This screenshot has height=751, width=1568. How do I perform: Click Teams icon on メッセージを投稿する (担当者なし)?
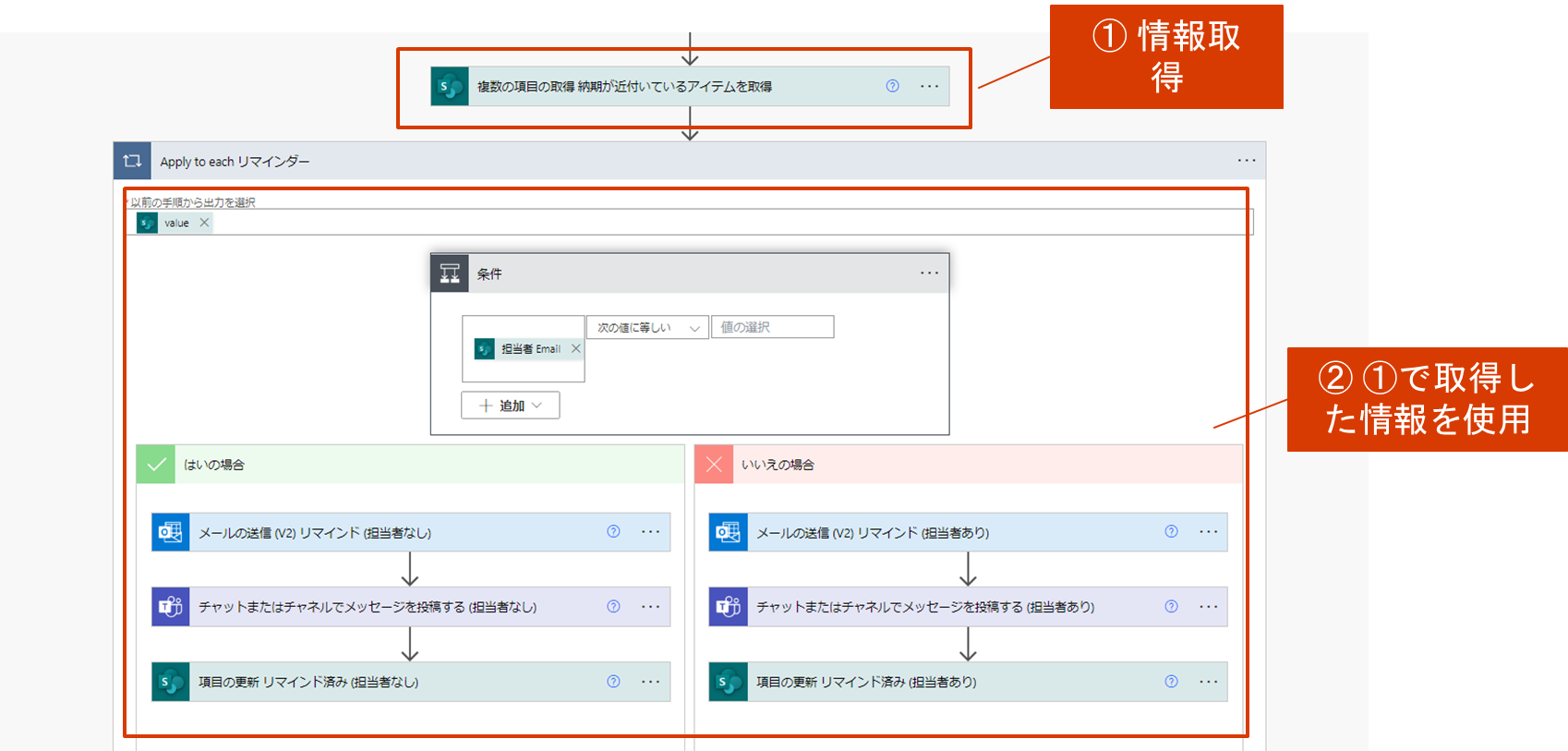171,607
